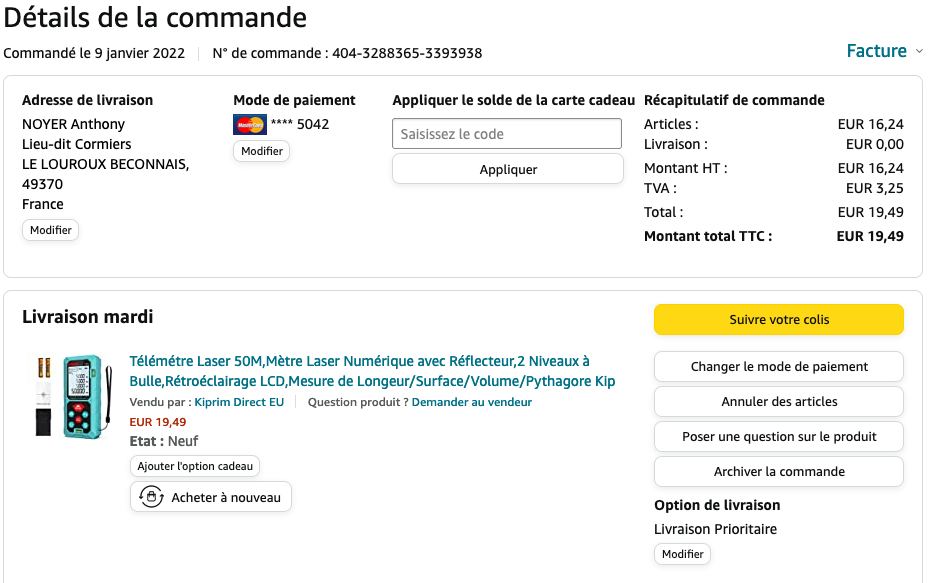Image resolution: width=930 pixels, height=583 pixels.
Task: Modify the Livraison Prioritaire delivery option
Action: click(x=682, y=554)
